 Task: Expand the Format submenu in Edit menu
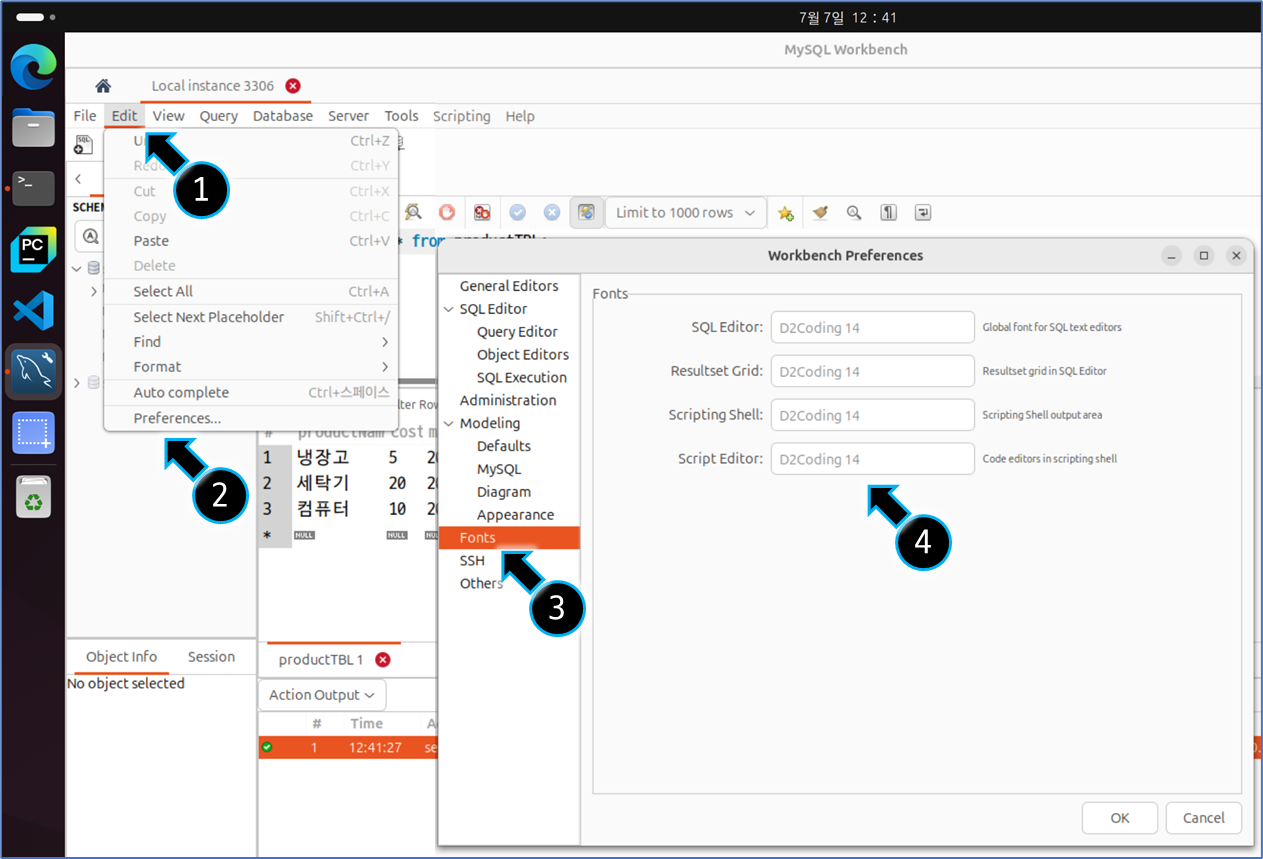point(385,367)
